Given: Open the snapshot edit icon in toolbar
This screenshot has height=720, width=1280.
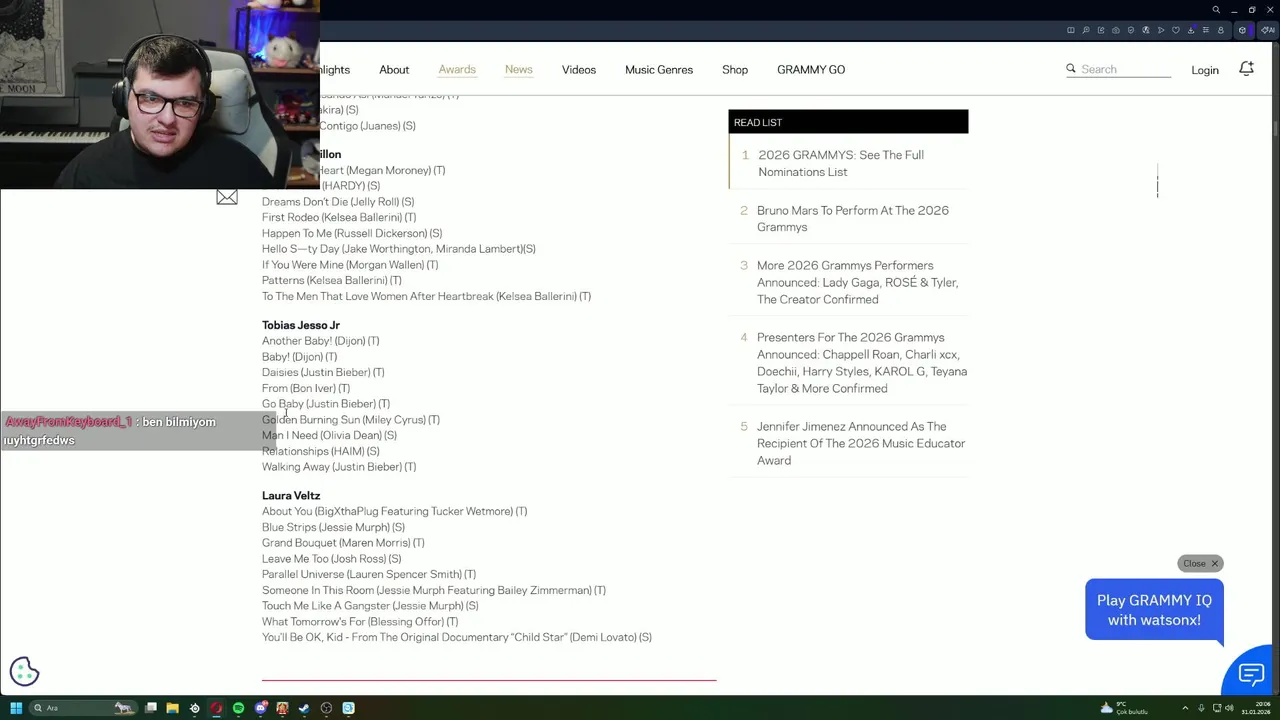Looking at the screenshot, I should [x=1101, y=30].
